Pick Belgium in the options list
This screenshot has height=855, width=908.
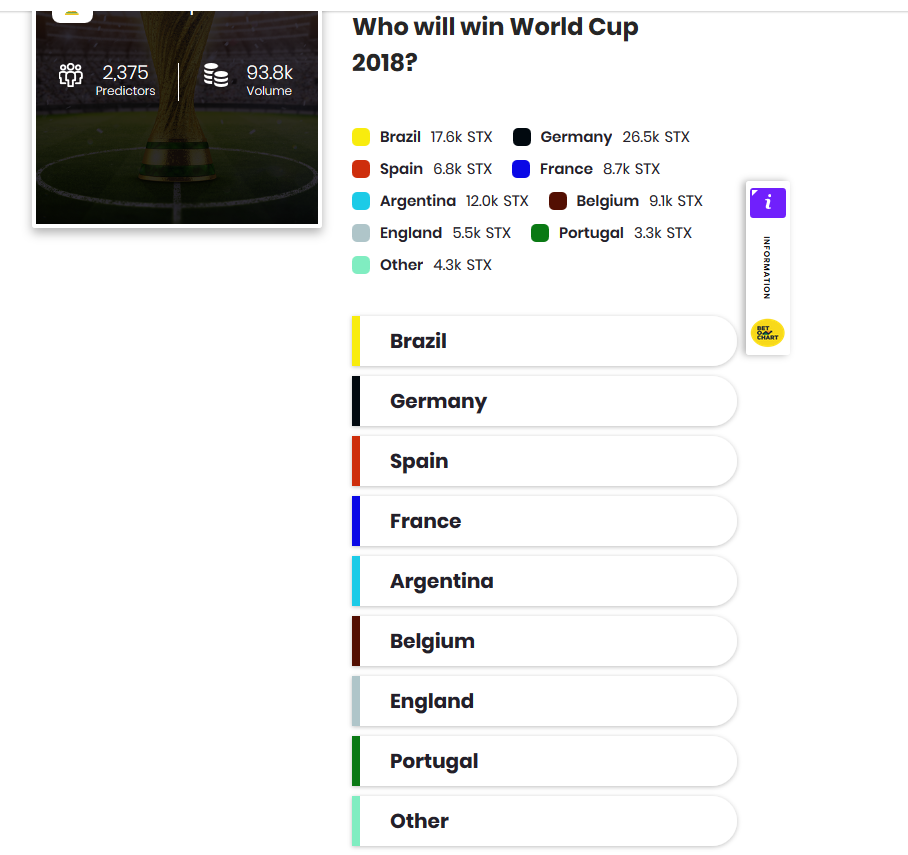(x=545, y=641)
